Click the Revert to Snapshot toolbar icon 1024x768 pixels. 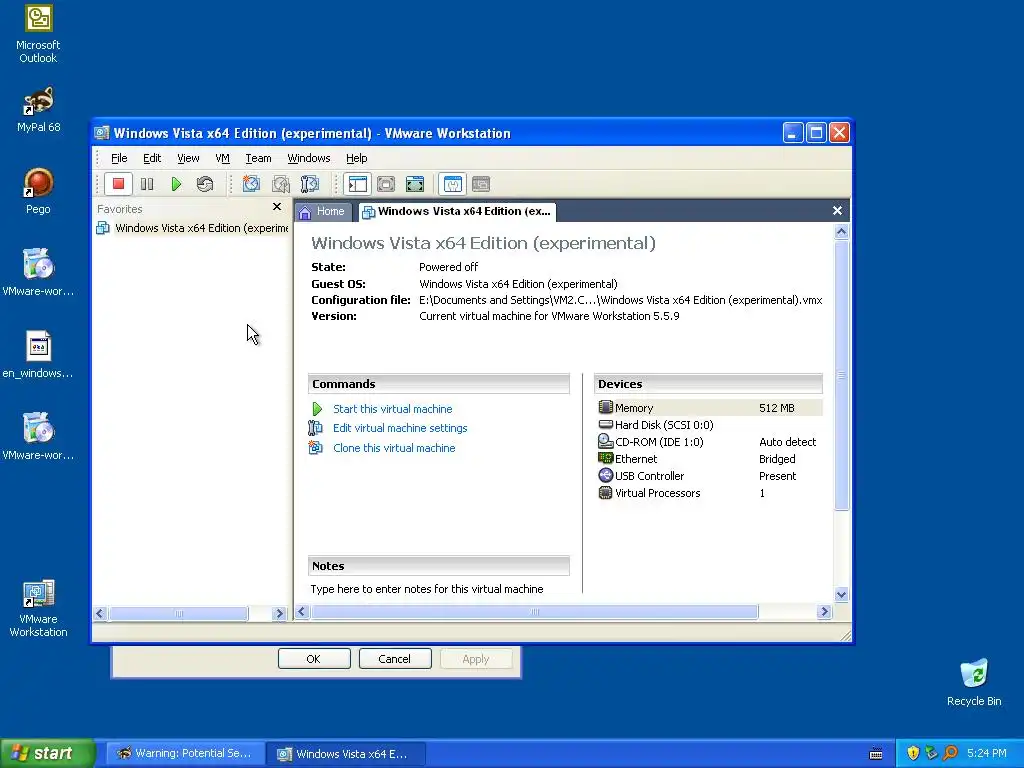pos(281,184)
